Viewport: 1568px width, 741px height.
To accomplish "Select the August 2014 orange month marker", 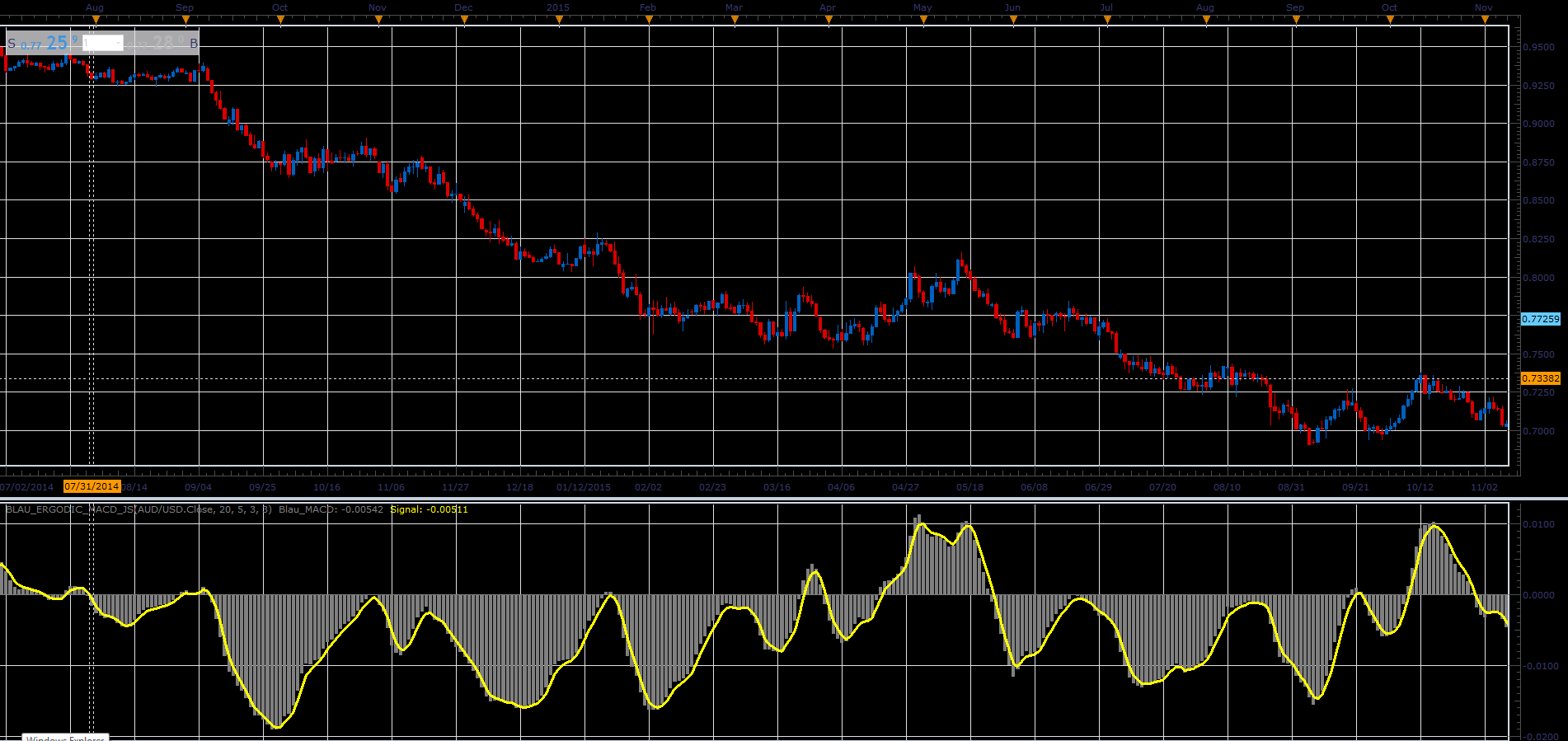I will point(94,20).
